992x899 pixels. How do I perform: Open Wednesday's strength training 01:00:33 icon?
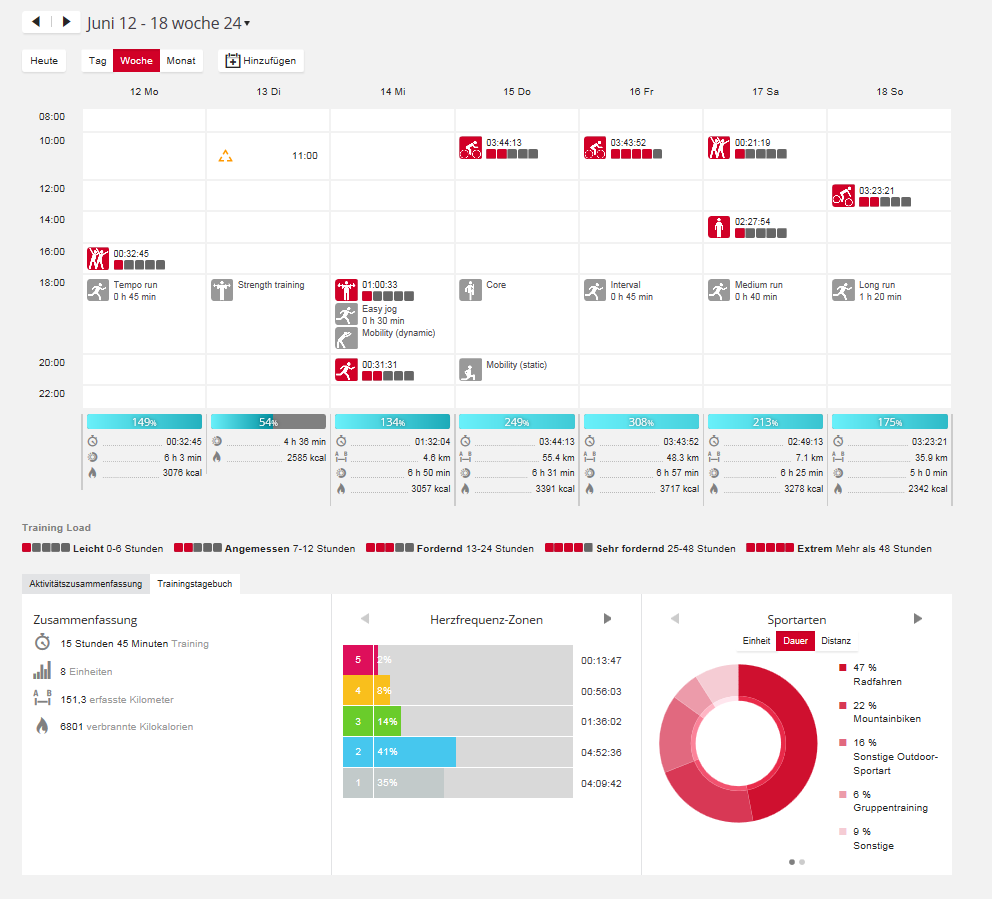pyautogui.click(x=346, y=291)
